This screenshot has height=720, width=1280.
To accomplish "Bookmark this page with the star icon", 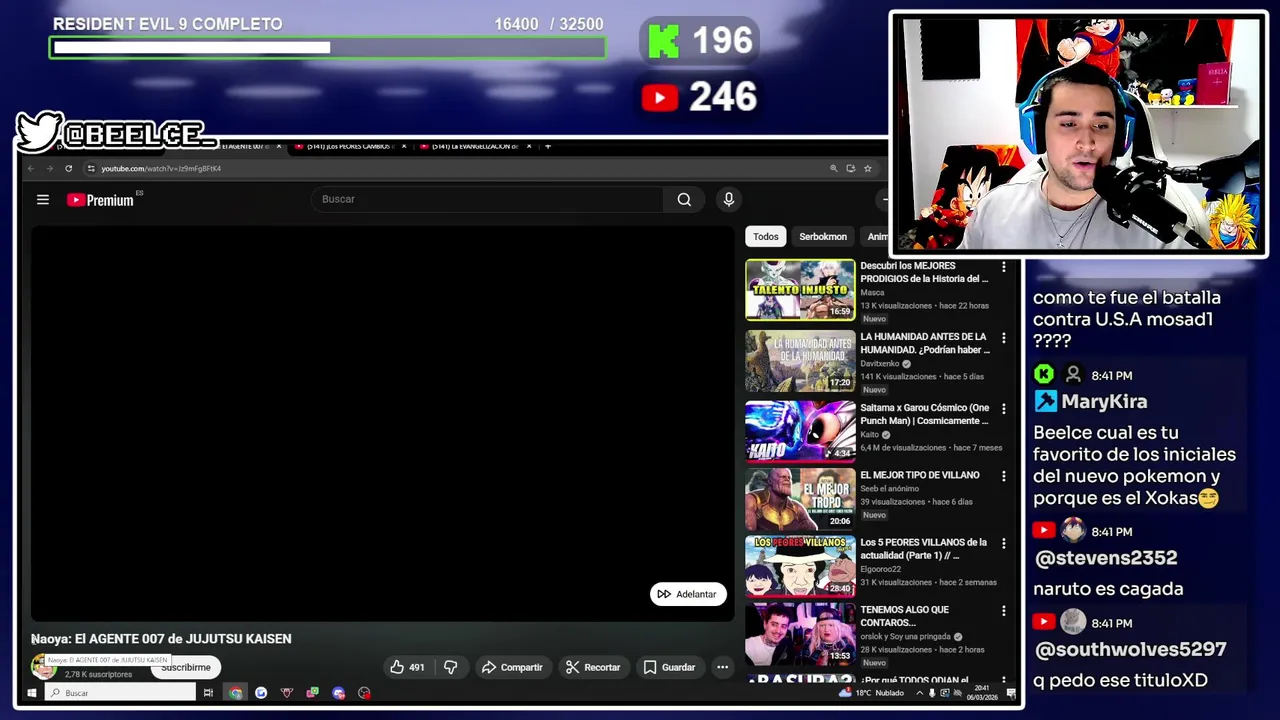I will [868, 168].
